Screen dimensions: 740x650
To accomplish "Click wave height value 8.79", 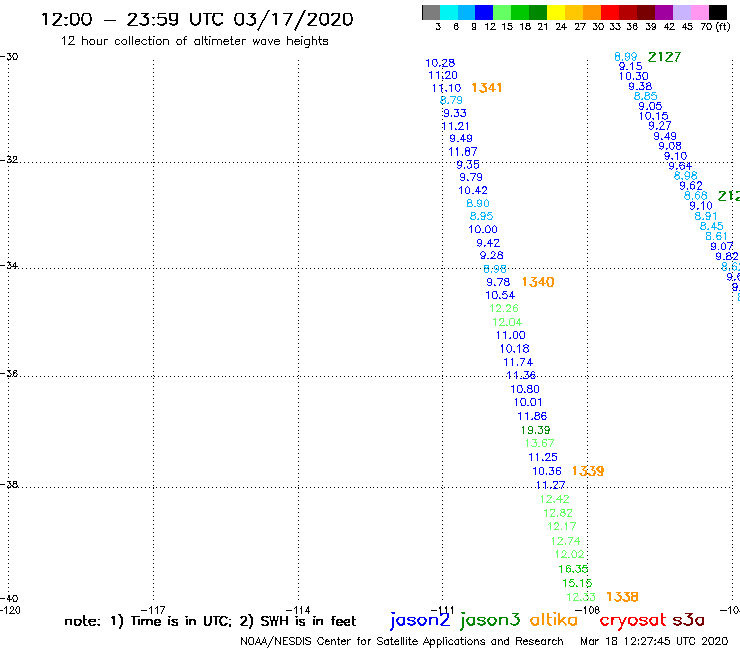I will (451, 100).
